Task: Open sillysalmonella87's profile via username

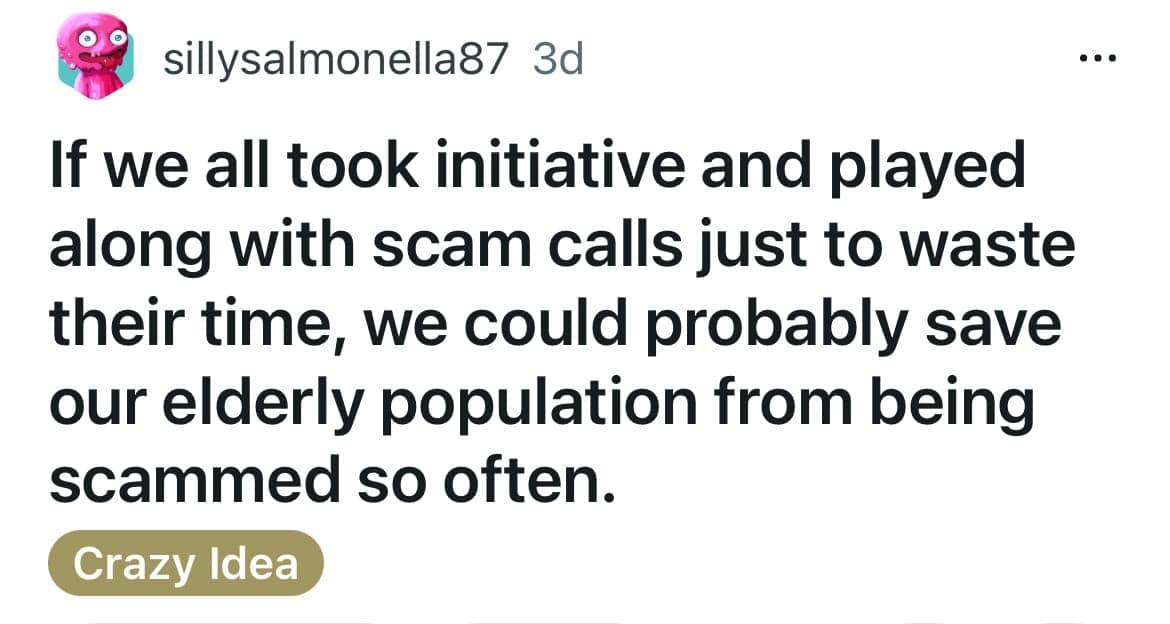Action: [x=335, y=58]
